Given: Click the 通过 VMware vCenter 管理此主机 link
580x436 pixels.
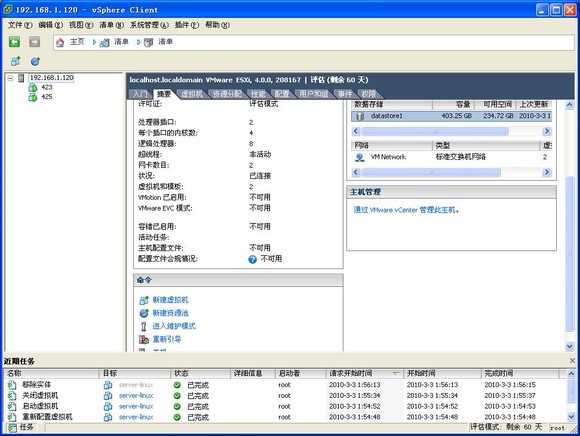Looking at the screenshot, I should click(406, 210).
